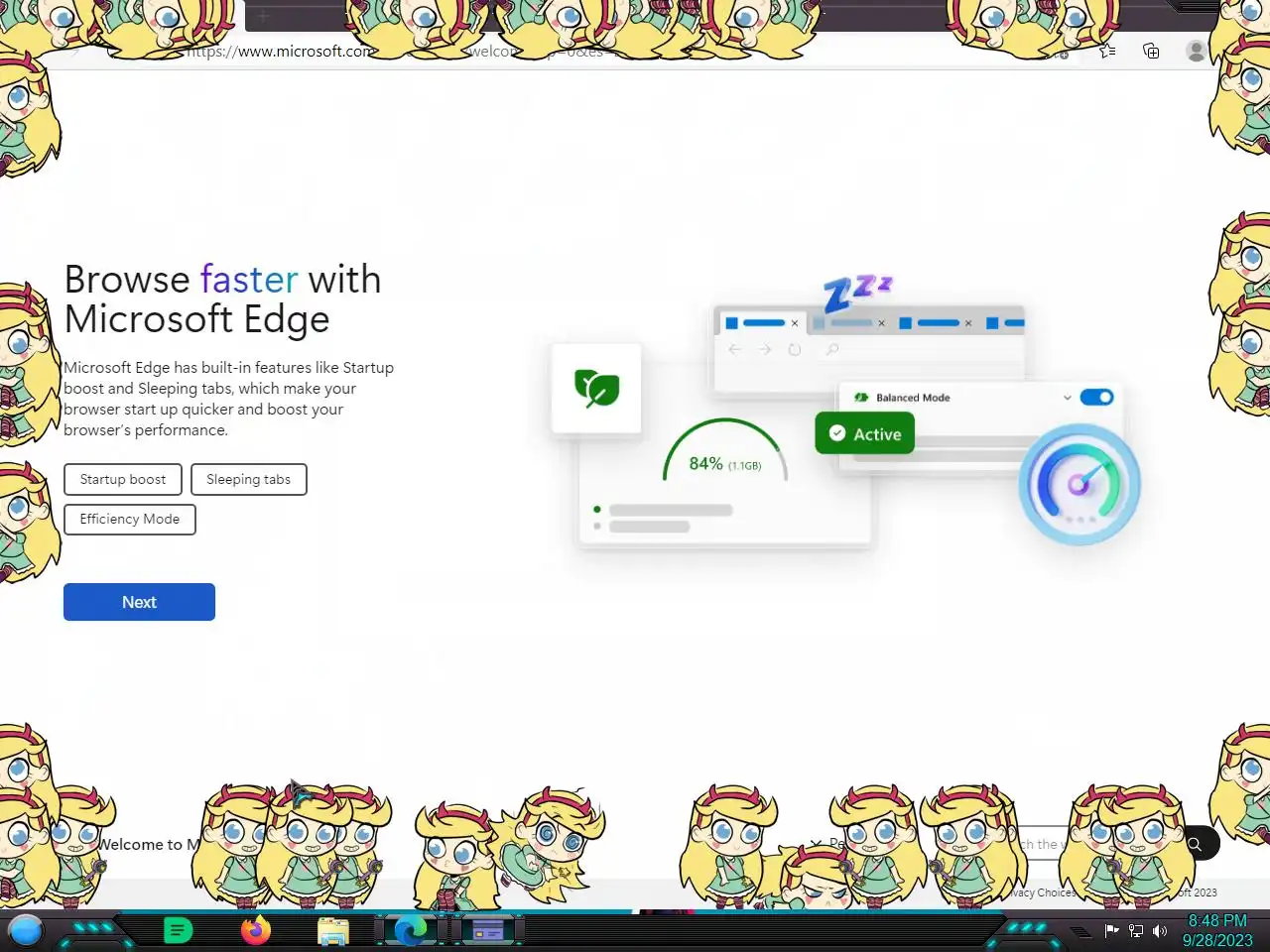Open the network tray icon
Image resolution: width=1270 pixels, height=952 pixels.
(x=1136, y=931)
